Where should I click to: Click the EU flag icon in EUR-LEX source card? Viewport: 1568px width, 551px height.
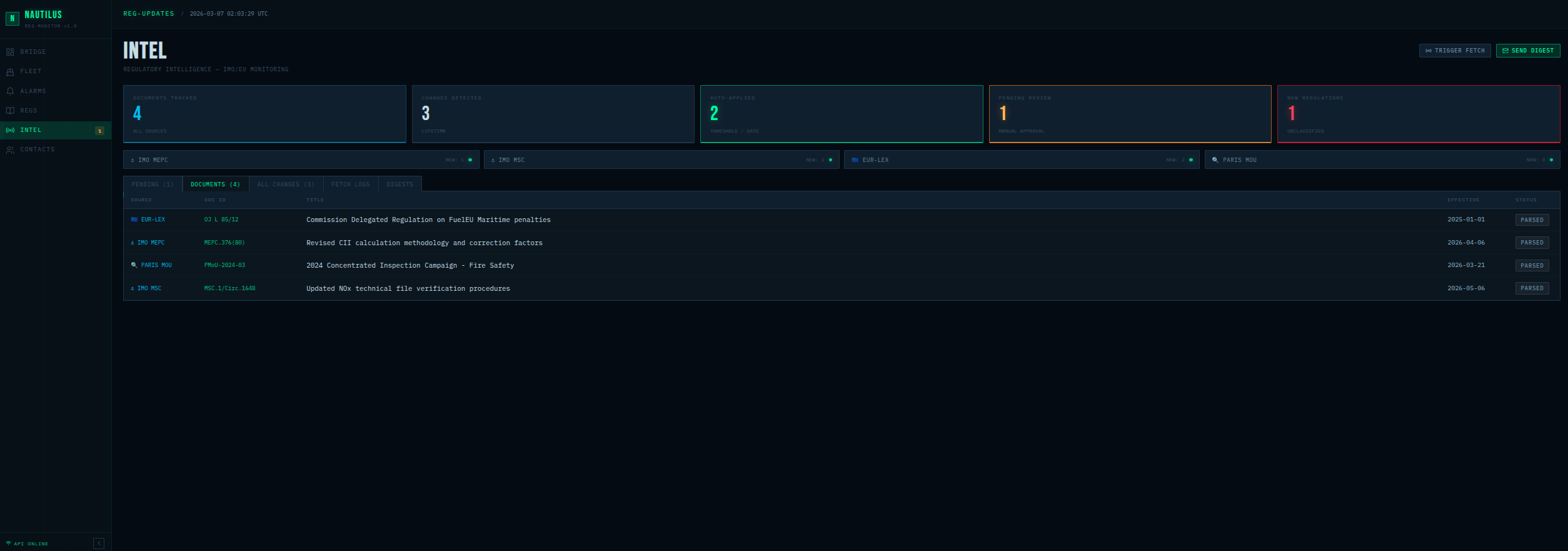click(x=855, y=160)
